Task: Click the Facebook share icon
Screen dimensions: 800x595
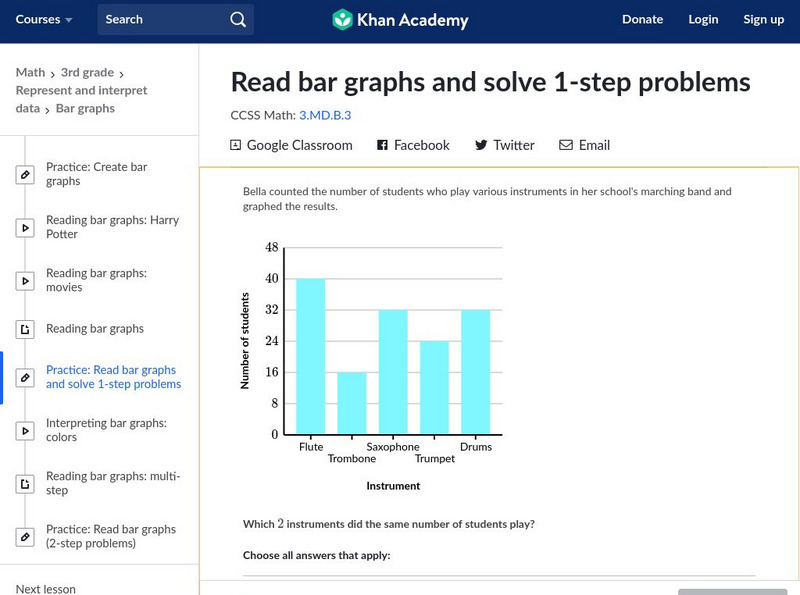Action: [382, 145]
